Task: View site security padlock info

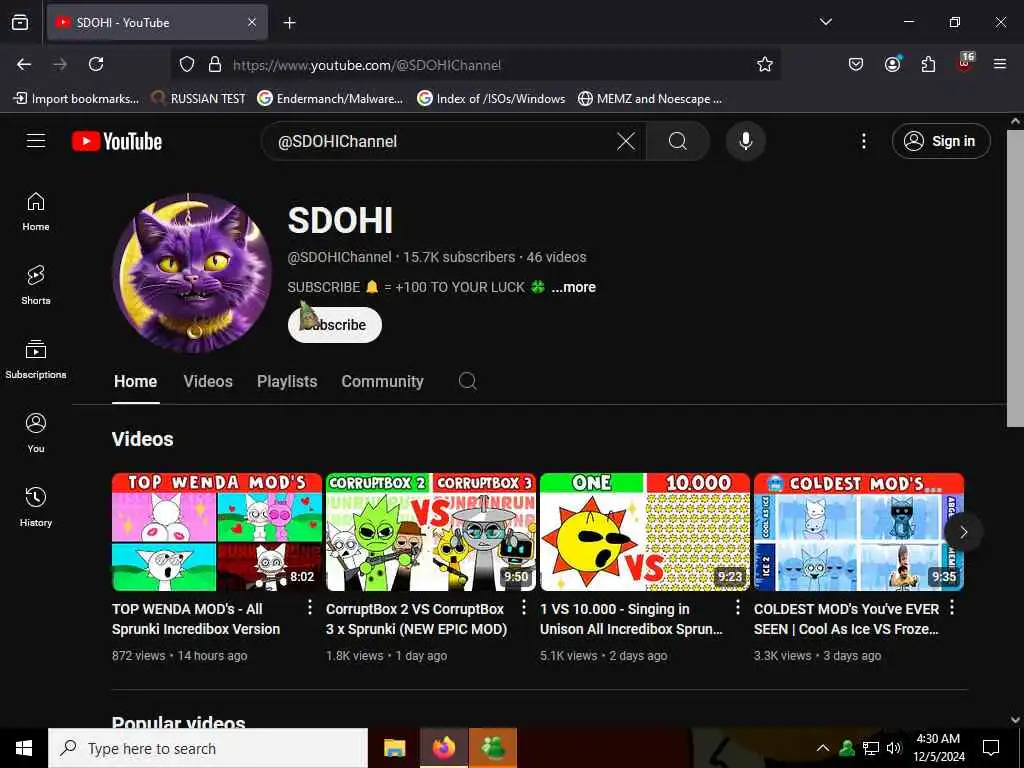Action: (x=215, y=64)
